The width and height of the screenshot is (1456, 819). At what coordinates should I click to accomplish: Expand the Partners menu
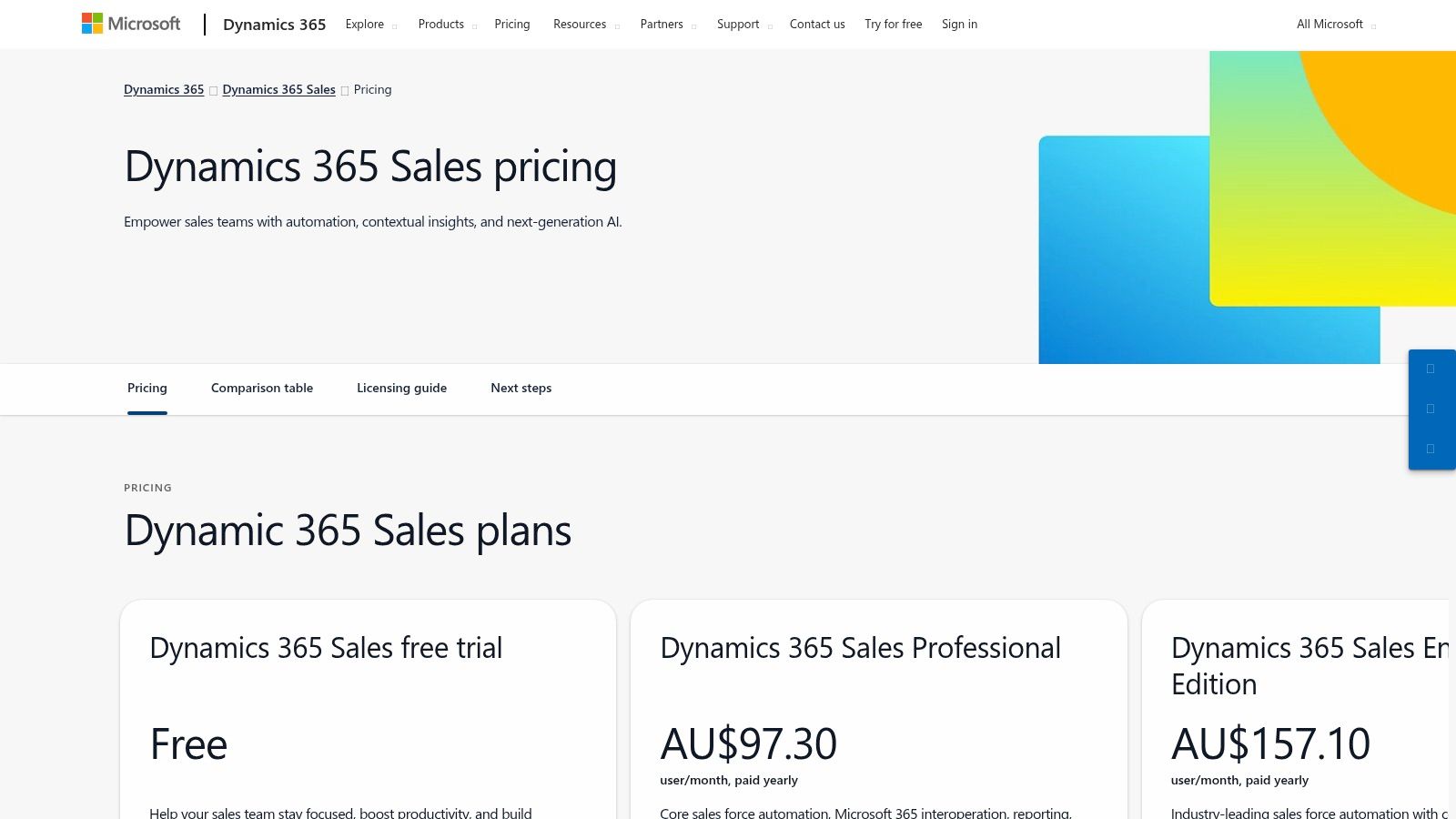pyautogui.click(x=667, y=25)
